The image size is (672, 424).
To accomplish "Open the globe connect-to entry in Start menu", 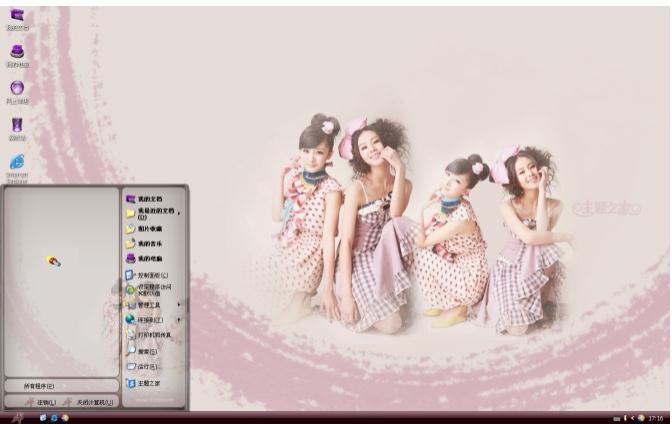I will 144,320.
